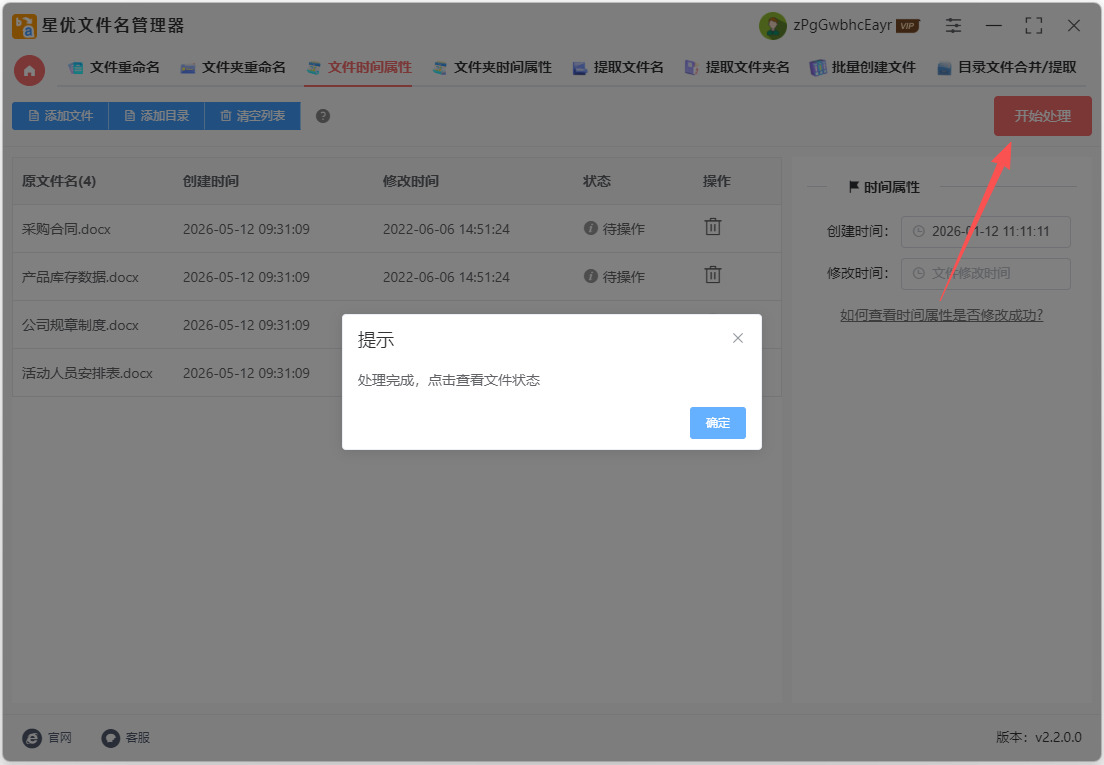The height and width of the screenshot is (765, 1104).
Task: Close the 提示 dialog with X
Action: (x=738, y=339)
